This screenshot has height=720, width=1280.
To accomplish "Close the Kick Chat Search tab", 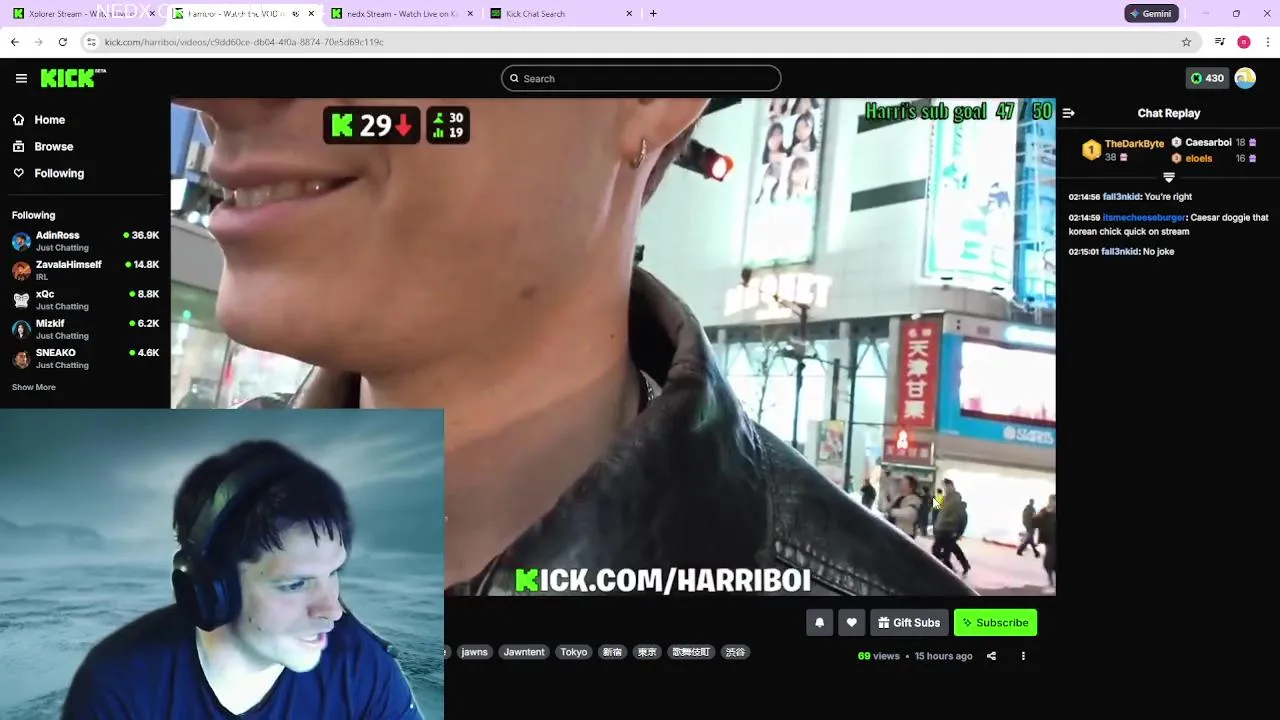I will click(x=629, y=14).
